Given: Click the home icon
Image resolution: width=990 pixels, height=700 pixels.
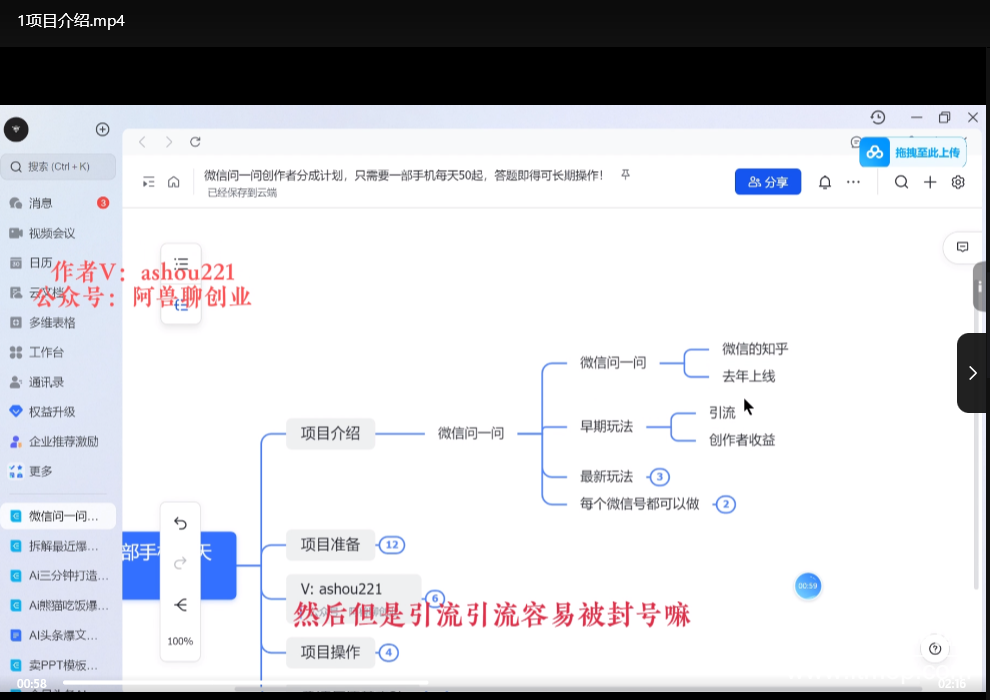Looking at the screenshot, I should pos(174,182).
